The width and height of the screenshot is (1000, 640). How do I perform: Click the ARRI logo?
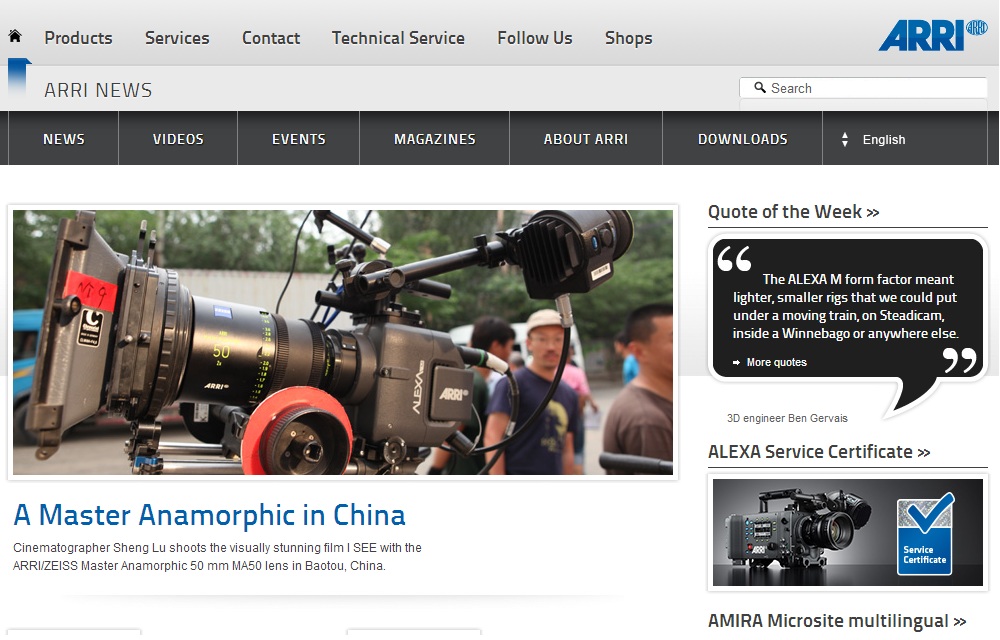tap(932, 35)
